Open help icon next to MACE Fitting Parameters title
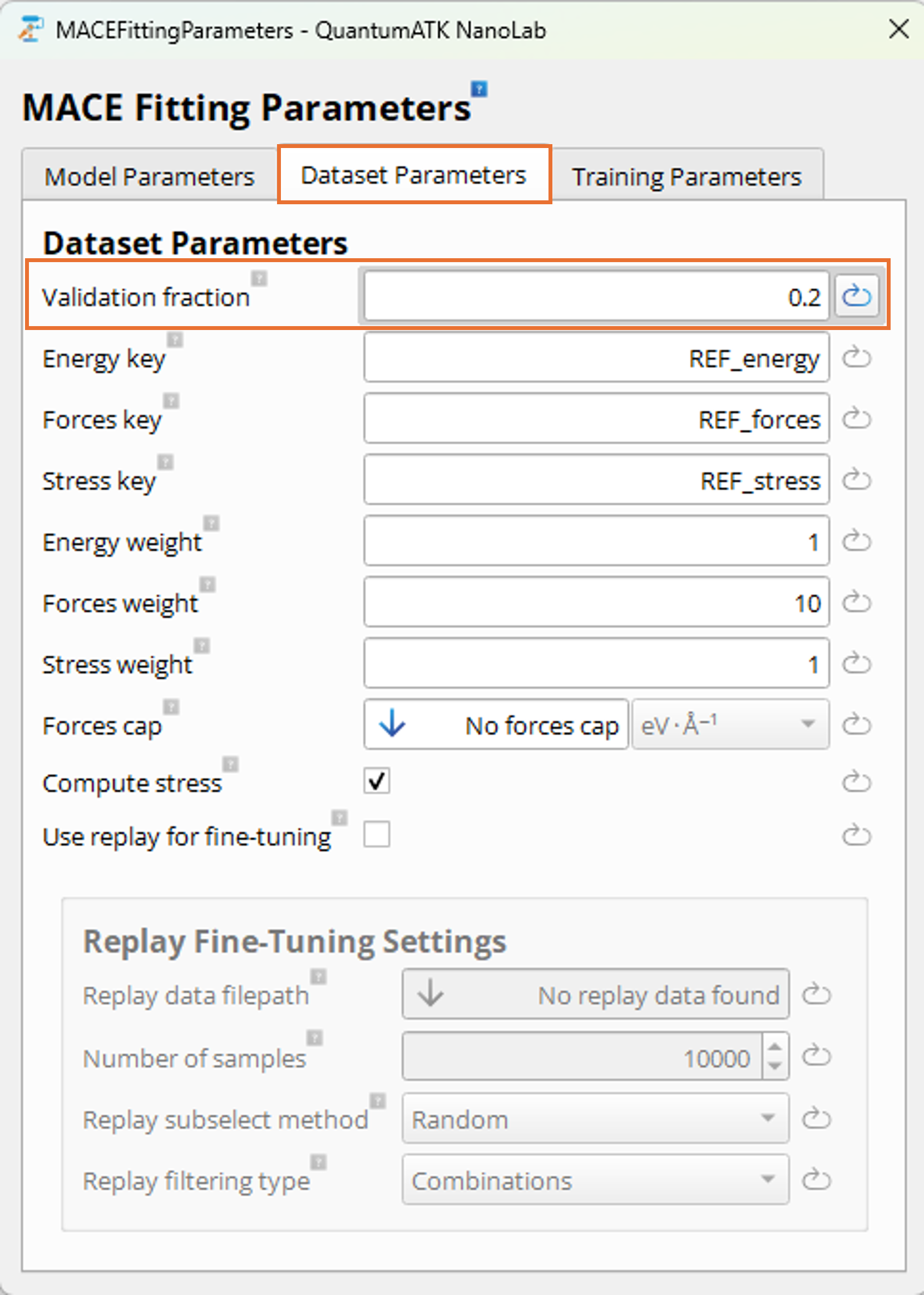The width and height of the screenshot is (924, 1295). [479, 90]
